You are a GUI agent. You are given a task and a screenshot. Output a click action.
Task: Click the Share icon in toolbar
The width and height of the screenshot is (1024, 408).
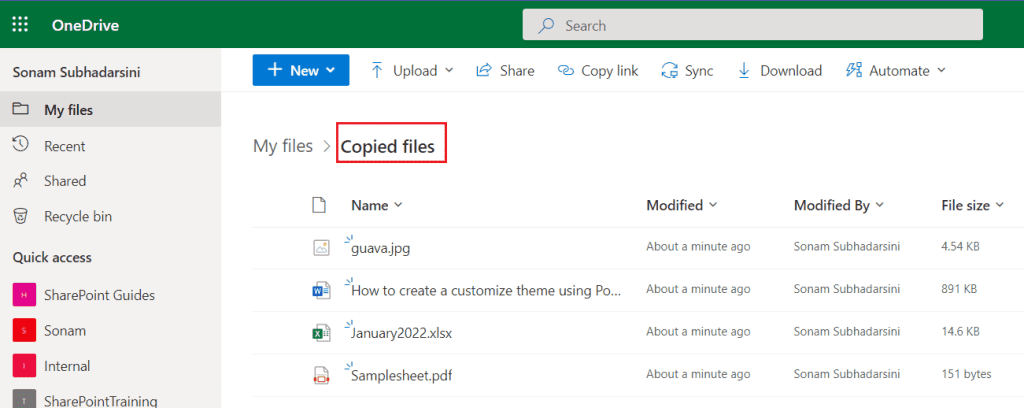point(484,71)
